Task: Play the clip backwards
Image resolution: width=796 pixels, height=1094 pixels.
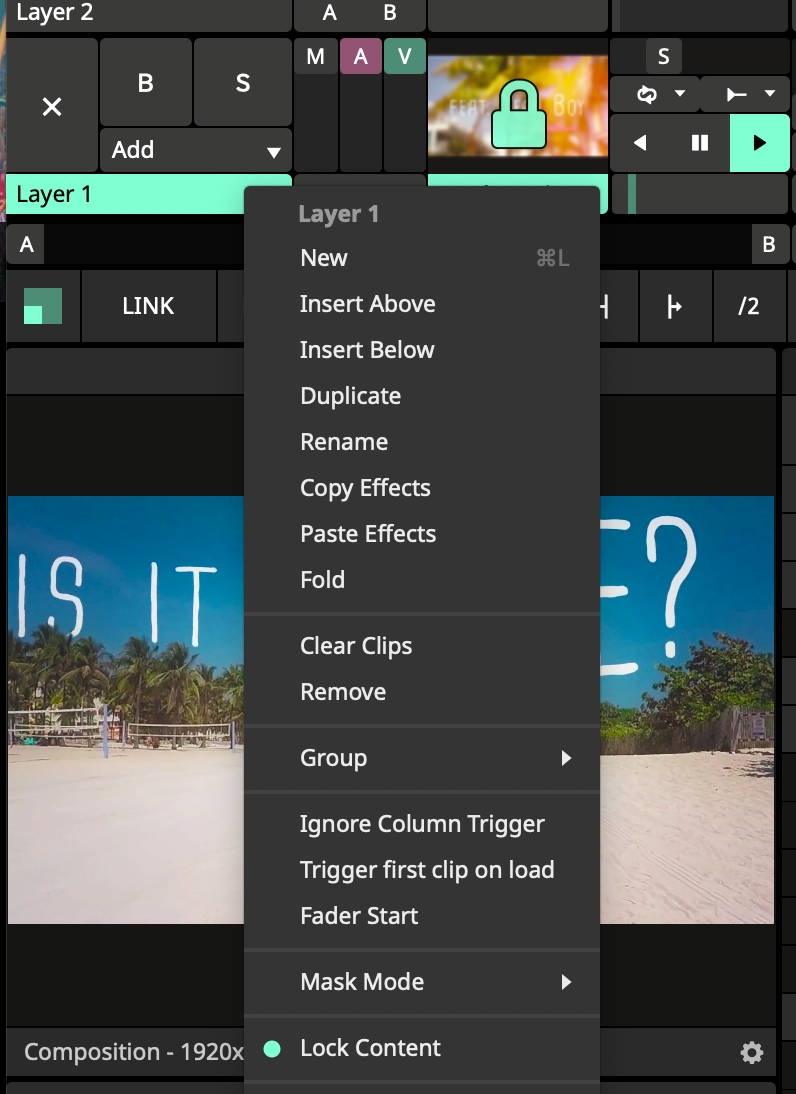Action: coord(640,143)
